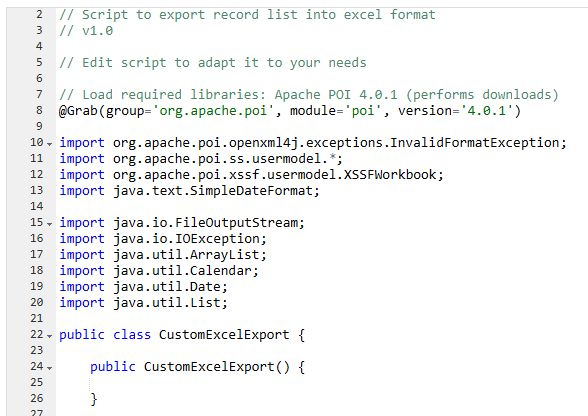Click the java.util.ArrayList import text
Screen dimensions: 588x416
pyautogui.click(x=190, y=255)
